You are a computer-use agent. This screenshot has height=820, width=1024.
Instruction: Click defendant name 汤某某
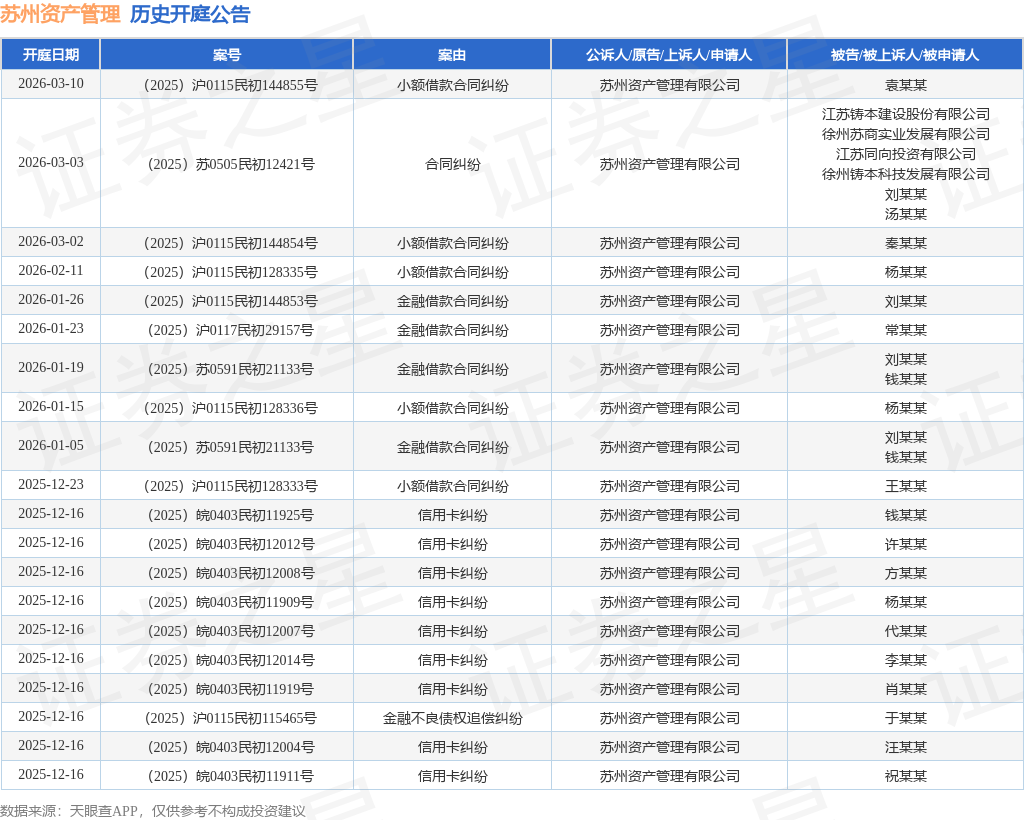click(x=906, y=214)
